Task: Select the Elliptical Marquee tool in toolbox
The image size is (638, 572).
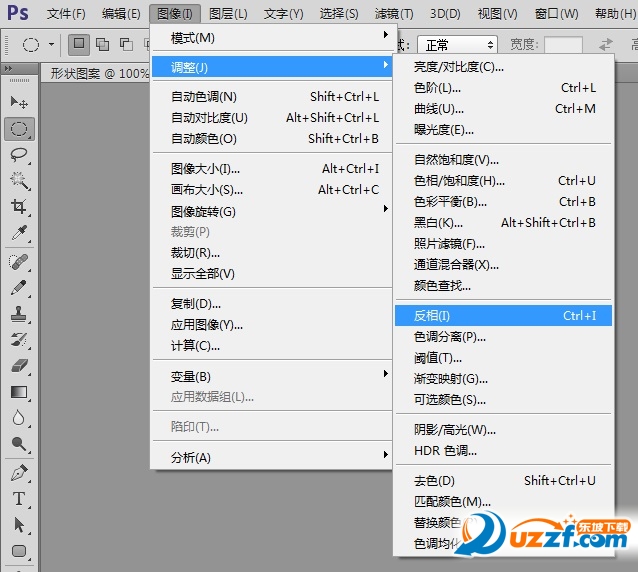Action: pos(19,129)
